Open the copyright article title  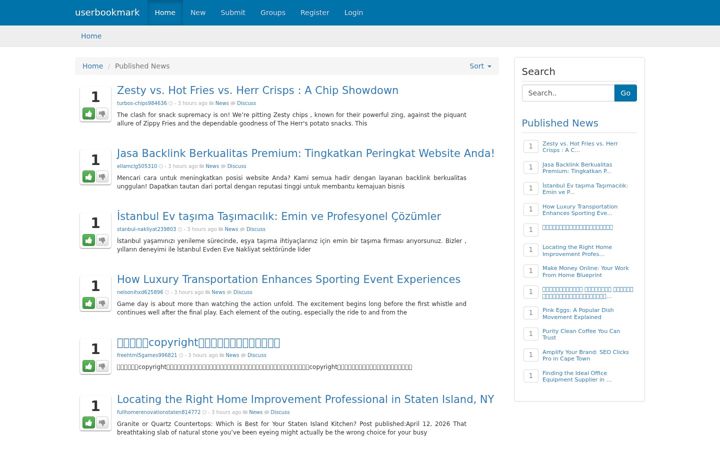(x=198, y=342)
